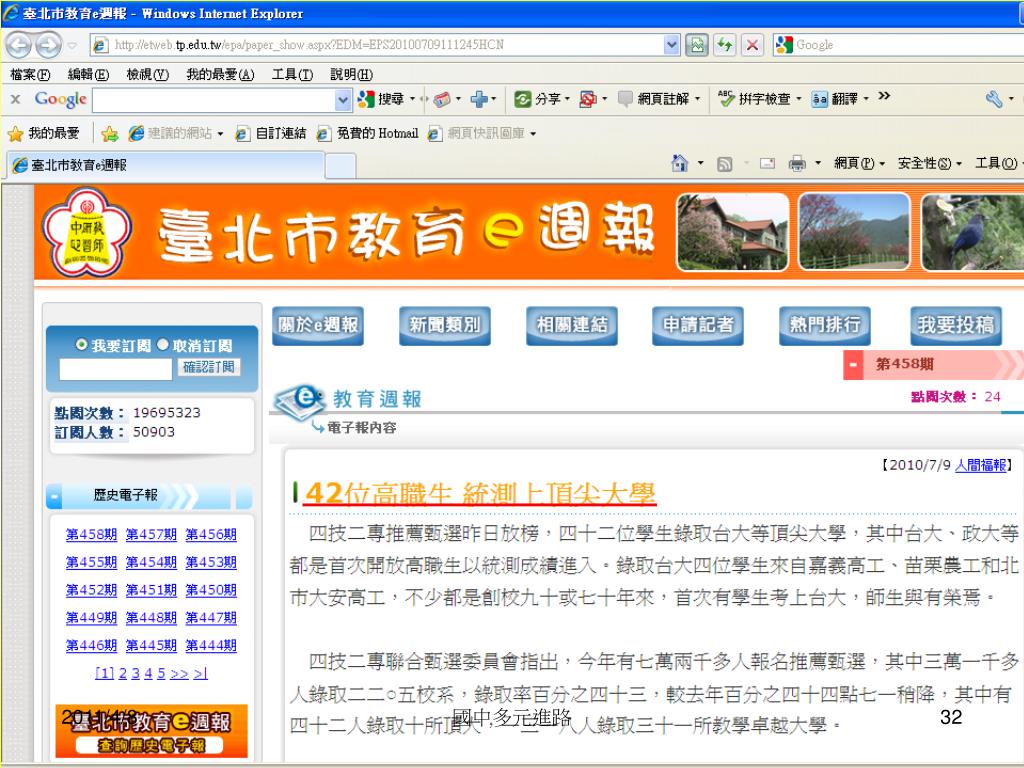This screenshot has width=1024, height=768.
Task: Click the e 教育週報 logo icon
Action: point(299,401)
